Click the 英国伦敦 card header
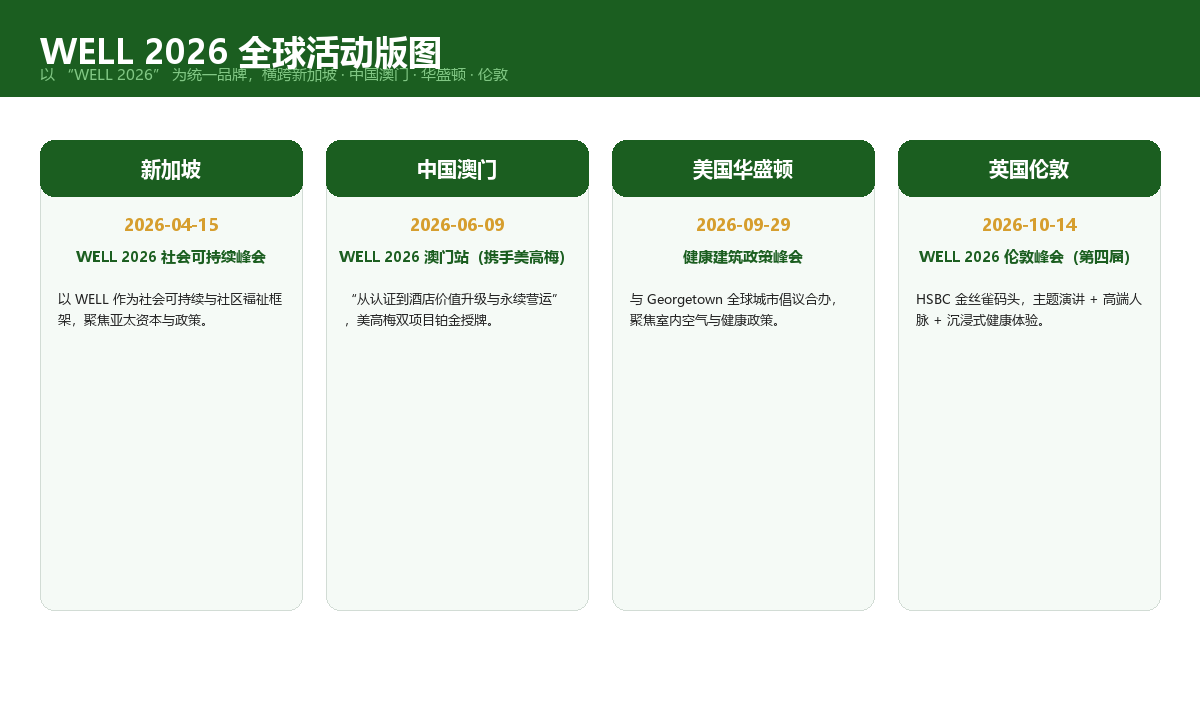1200x720 pixels. point(1029,169)
